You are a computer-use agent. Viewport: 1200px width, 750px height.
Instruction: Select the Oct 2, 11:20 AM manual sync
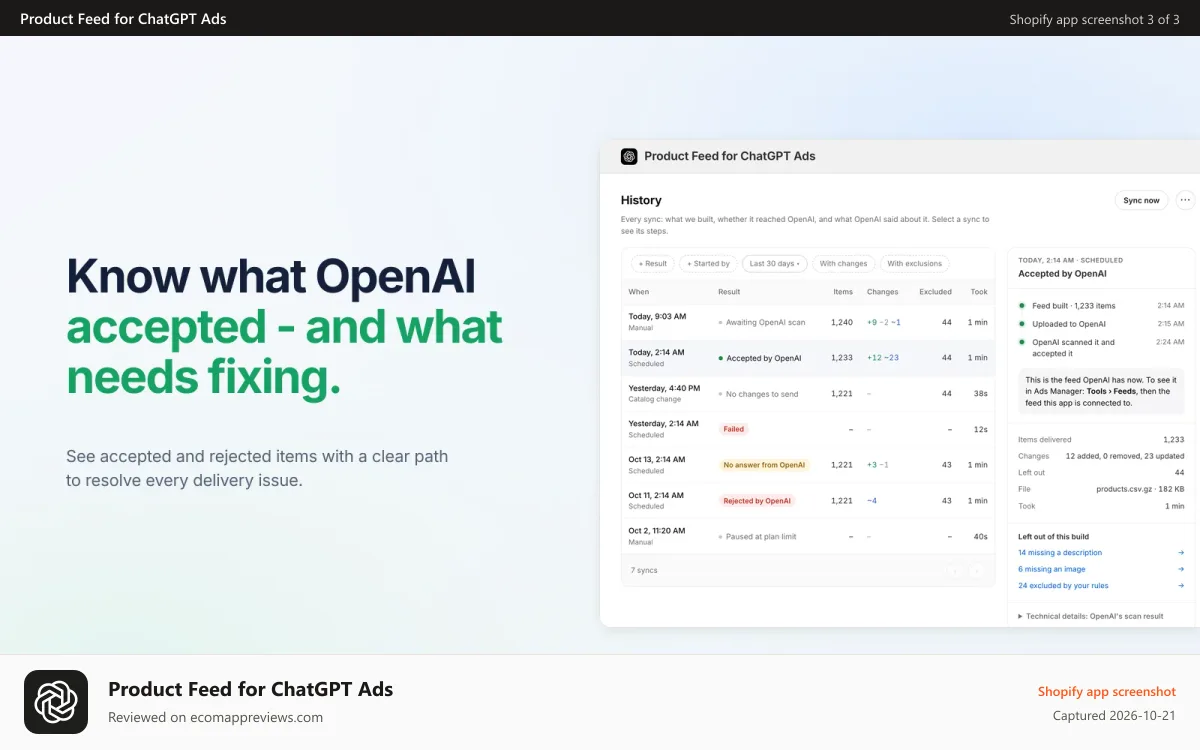point(808,536)
